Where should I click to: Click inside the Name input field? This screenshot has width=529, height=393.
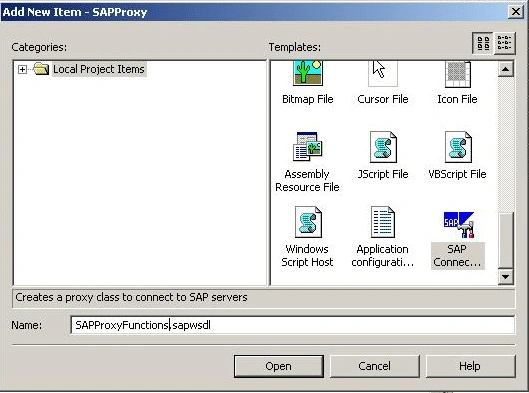(293, 325)
